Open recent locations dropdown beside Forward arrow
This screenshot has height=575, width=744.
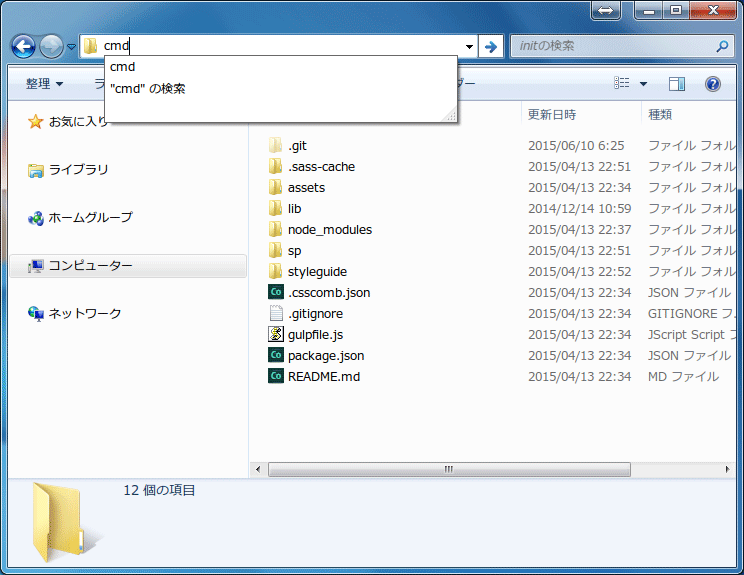point(71,46)
